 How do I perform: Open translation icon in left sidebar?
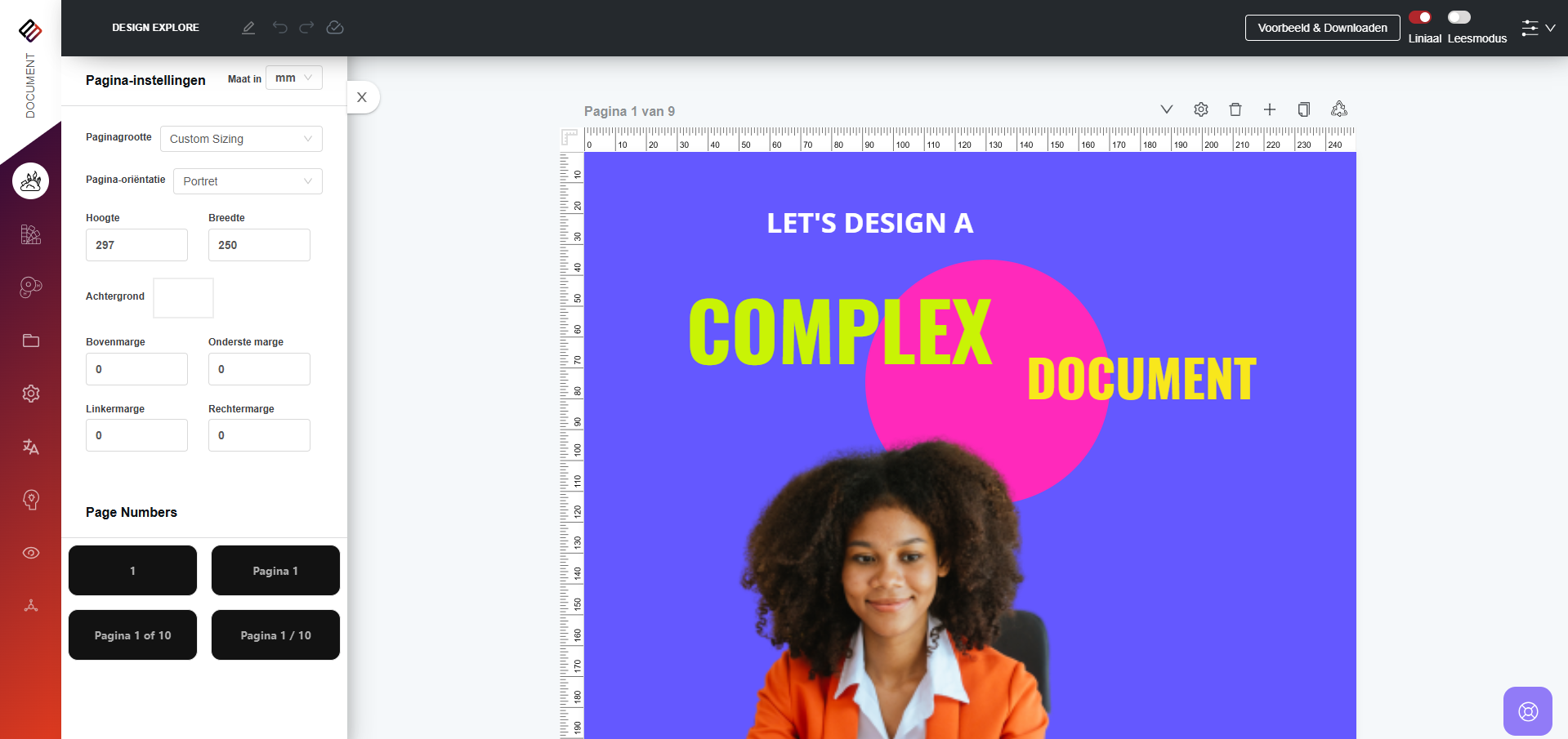click(31, 447)
